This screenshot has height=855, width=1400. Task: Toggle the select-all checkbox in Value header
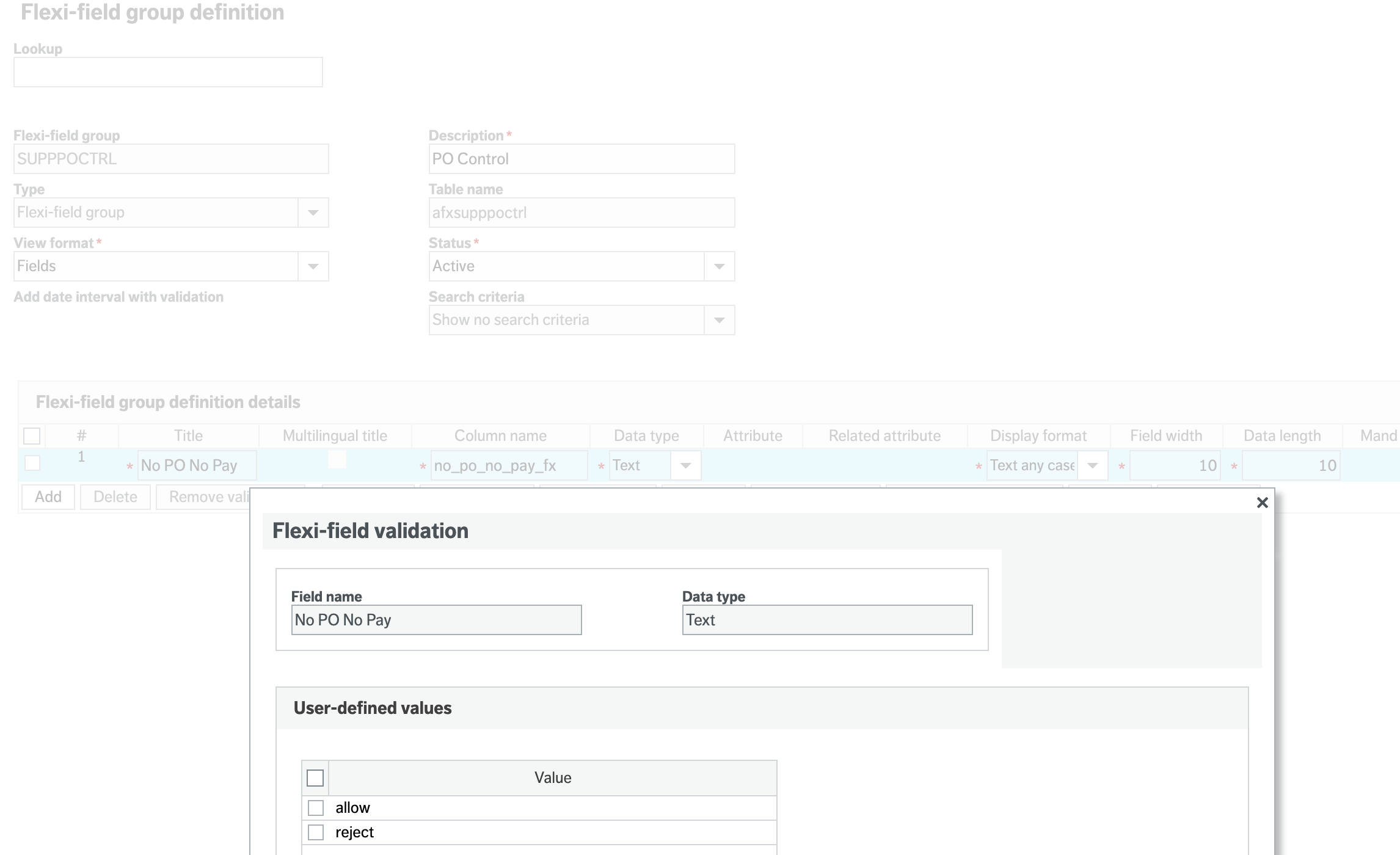click(315, 778)
